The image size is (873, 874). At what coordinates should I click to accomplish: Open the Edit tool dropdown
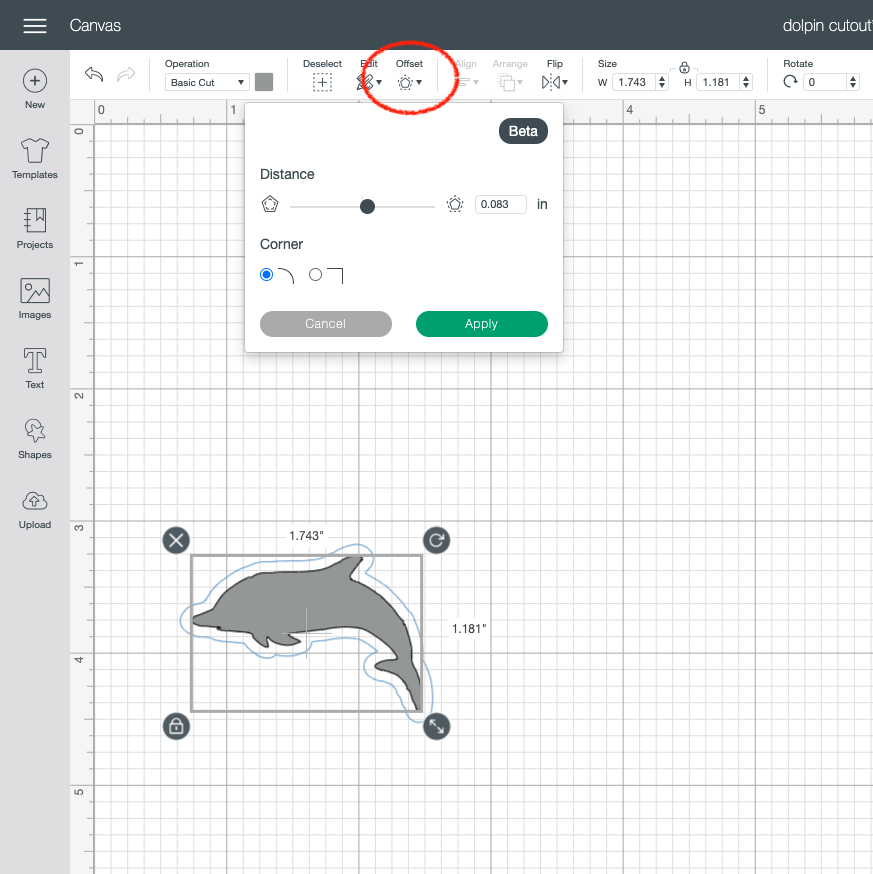tap(368, 82)
